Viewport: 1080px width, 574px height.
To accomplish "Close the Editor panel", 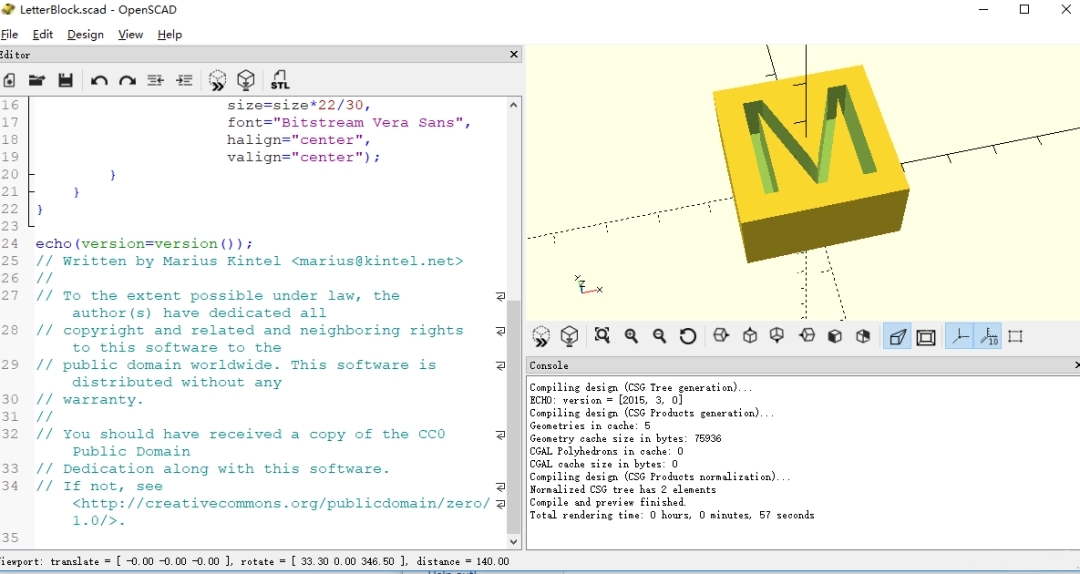I will 514,54.
